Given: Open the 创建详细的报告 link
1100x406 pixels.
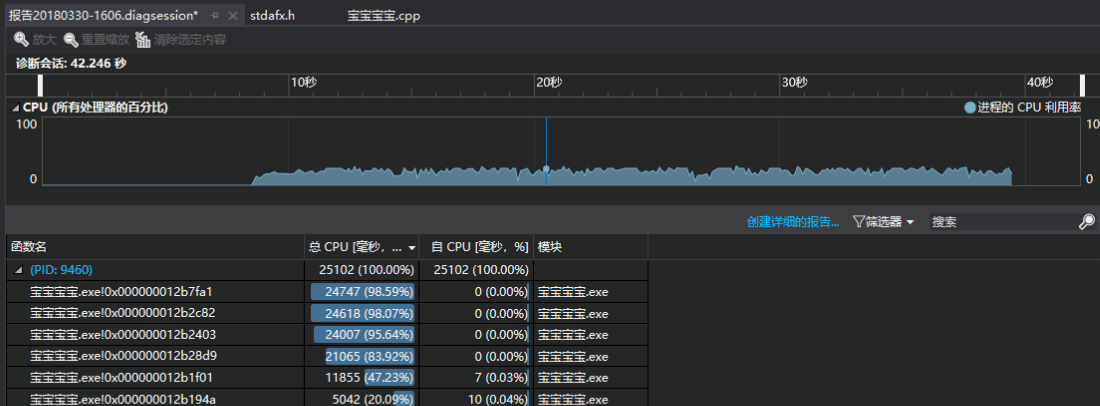Looking at the screenshot, I should point(793,222).
